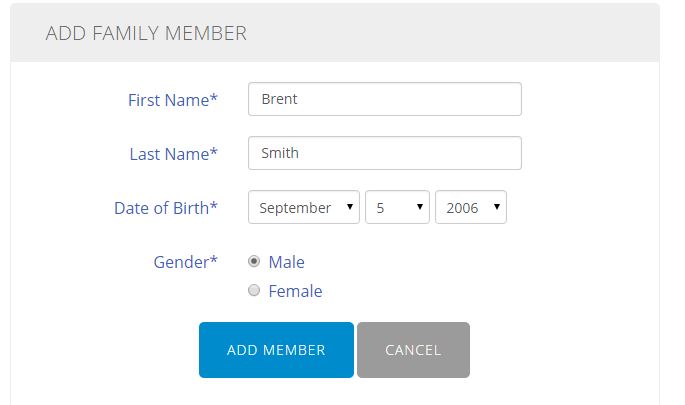The height and width of the screenshot is (405, 685).
Task: Open the day dropdown showing 5
Action: click(x=397, y=207)
